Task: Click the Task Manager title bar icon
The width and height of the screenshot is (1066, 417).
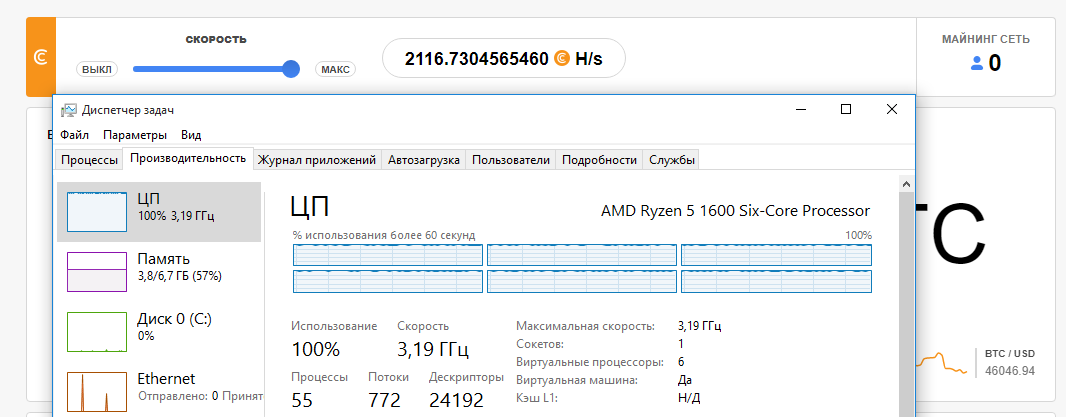Action: 69,110
